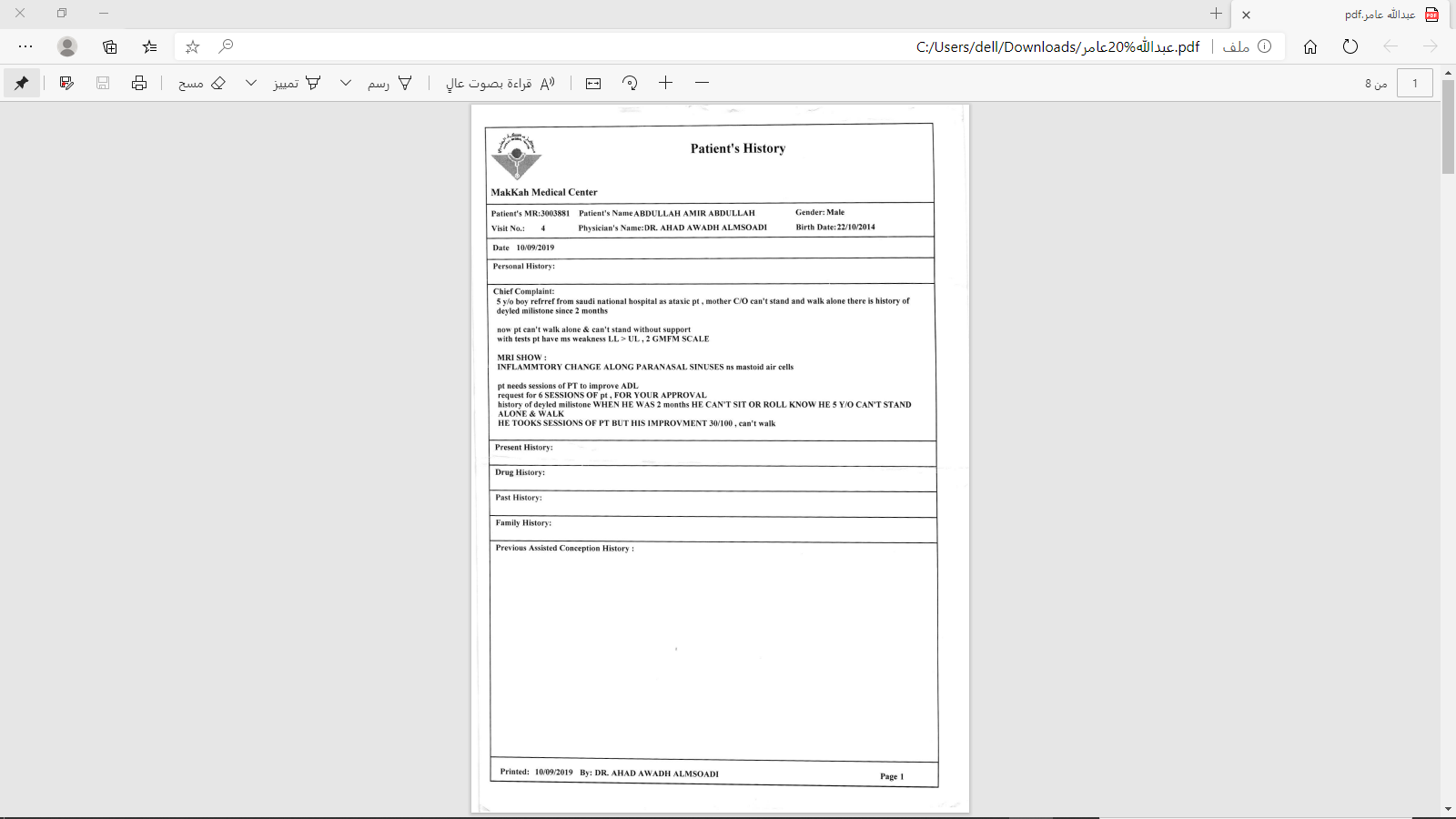Rotate the PDF page
This screenshot has width=1456, height=819.
pos(630,83)
